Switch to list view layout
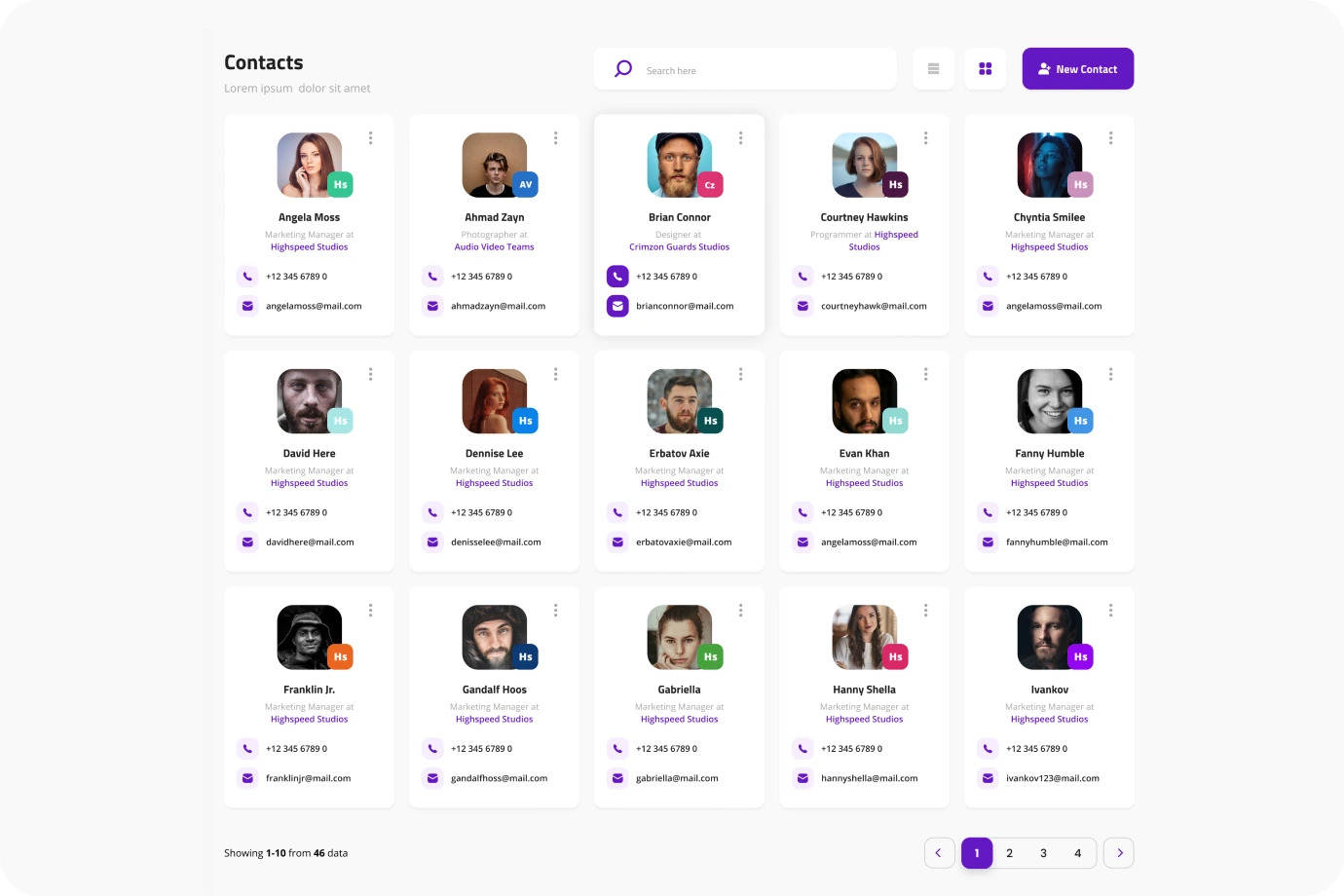1344x896 pixels. [x=933, y=69]
